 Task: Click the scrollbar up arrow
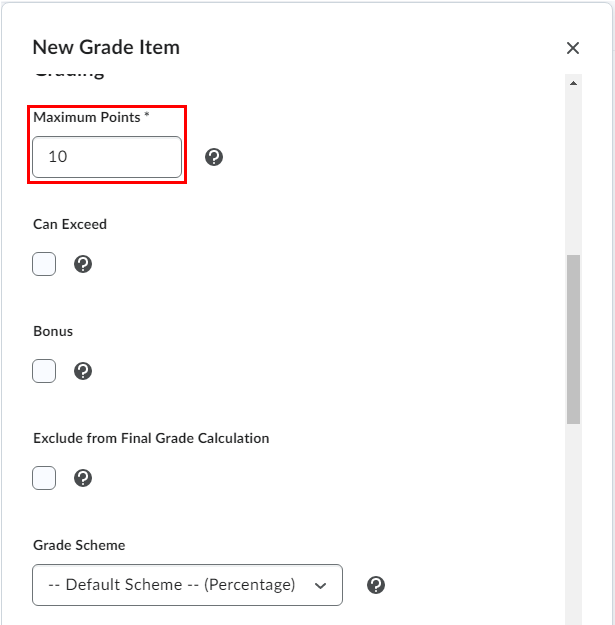[573, 83]
